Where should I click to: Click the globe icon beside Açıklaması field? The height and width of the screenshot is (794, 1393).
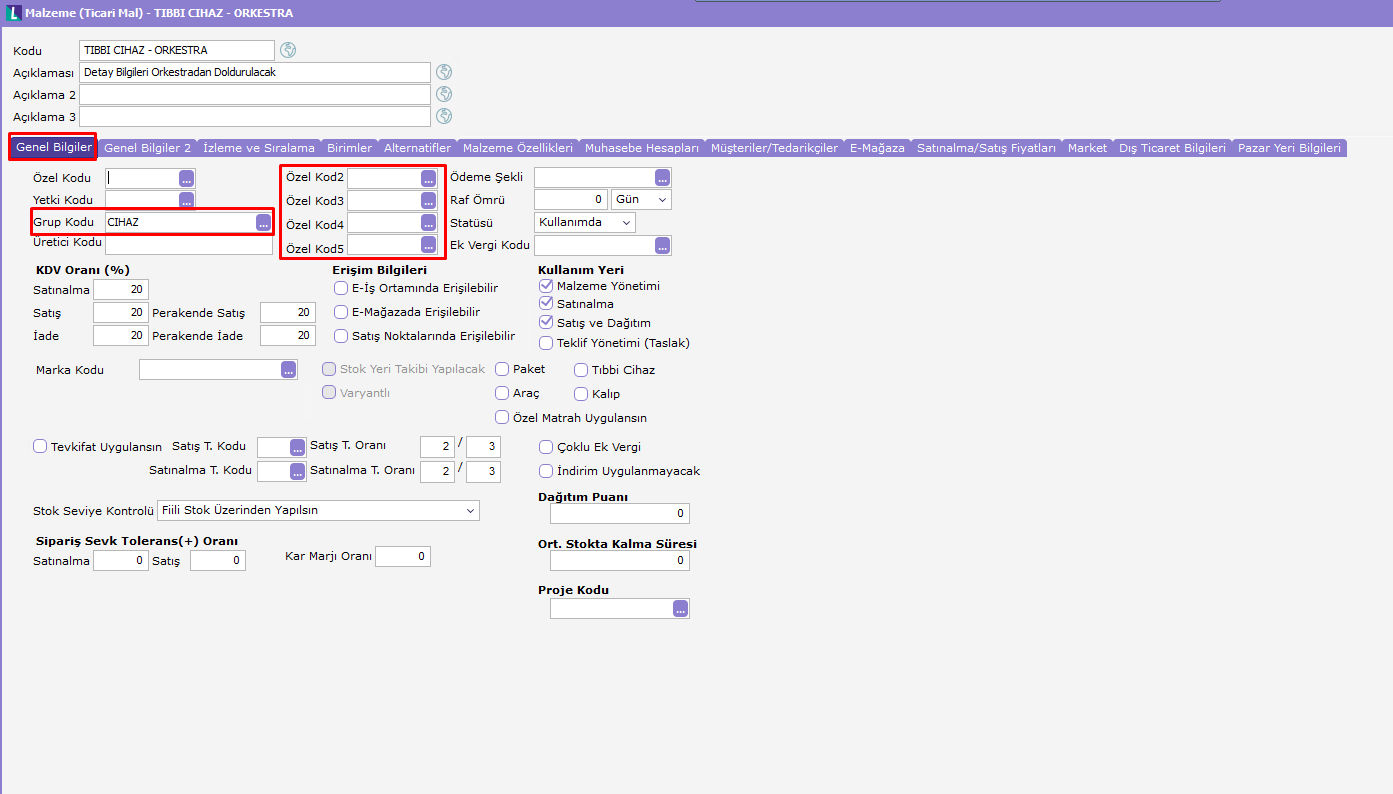click(444, 72)
